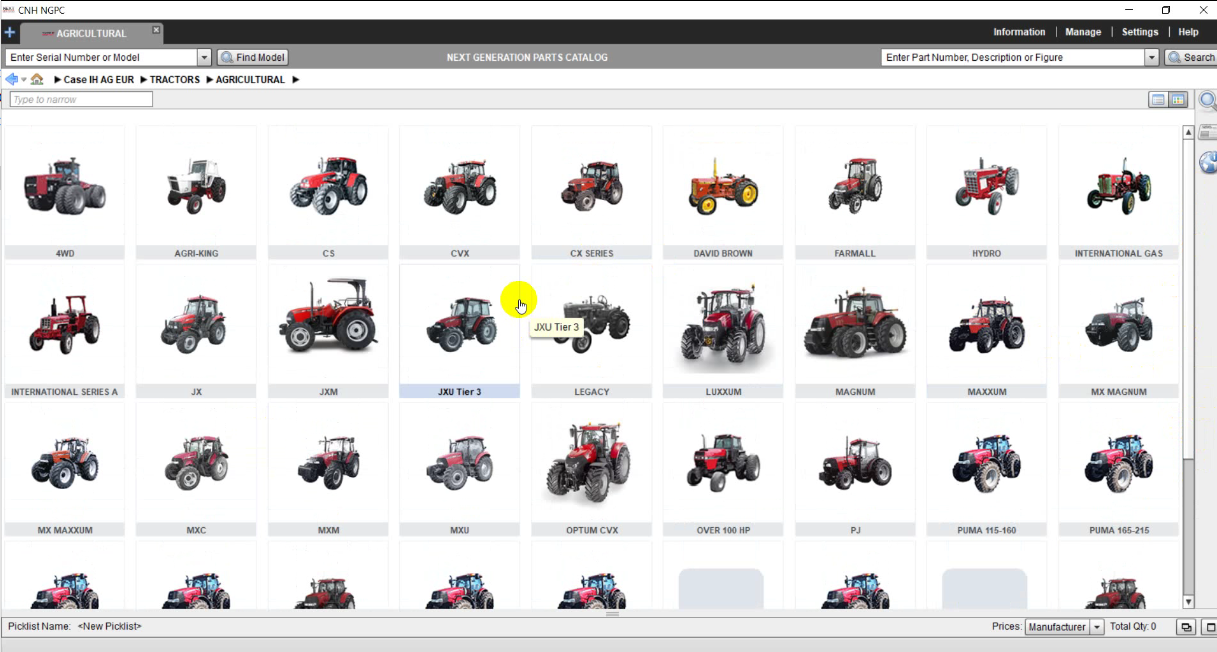Click the scrollbar up arrow
Viewport: 1217px width, 652px height.
1188,133
